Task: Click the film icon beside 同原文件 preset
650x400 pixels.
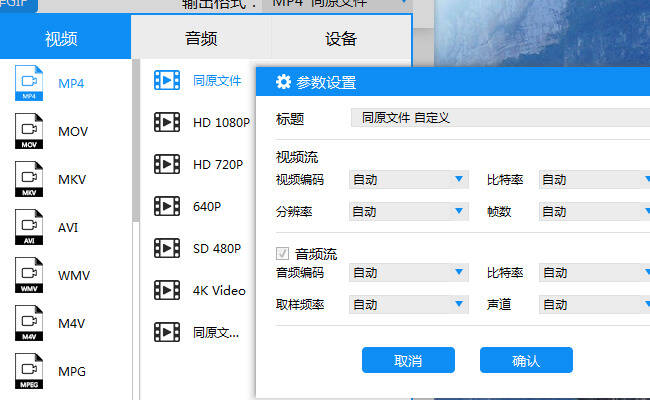Action: (x=167, y=80)
